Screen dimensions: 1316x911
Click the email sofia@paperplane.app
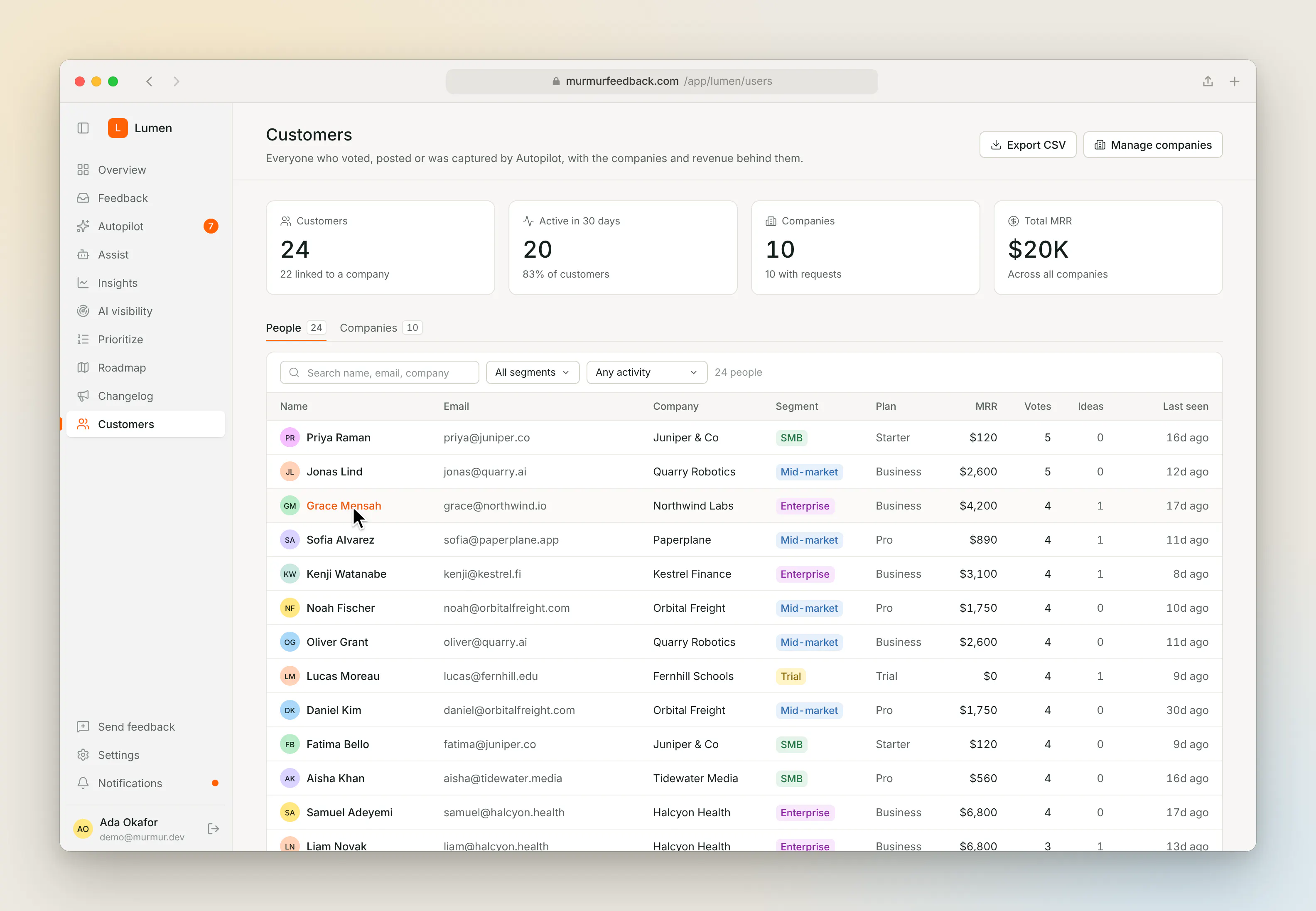coord(501,540)
